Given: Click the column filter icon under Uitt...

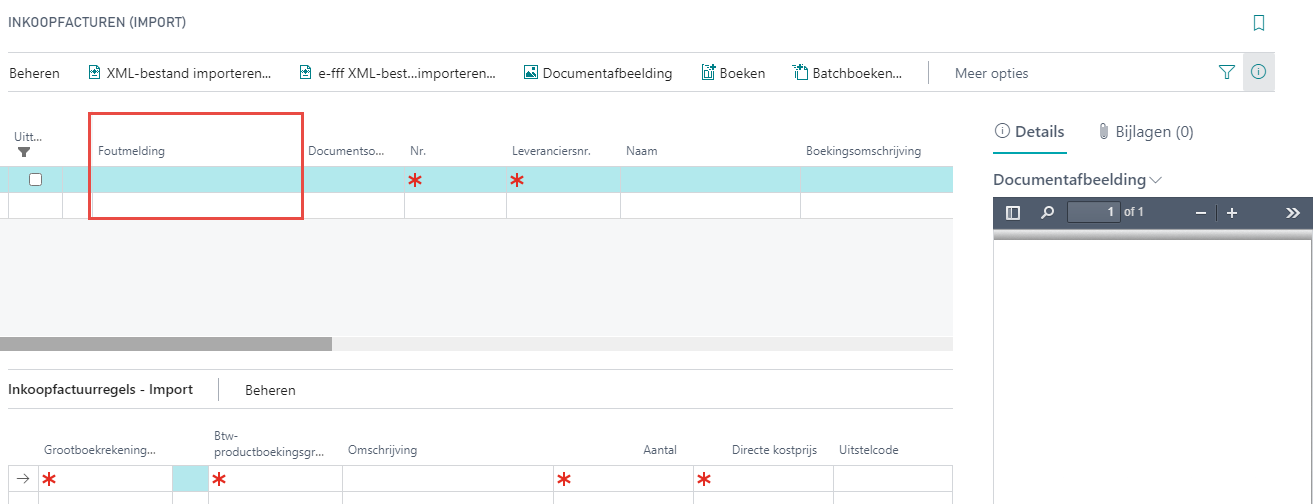Looking at the screenshot, I should tap(25, 152).
